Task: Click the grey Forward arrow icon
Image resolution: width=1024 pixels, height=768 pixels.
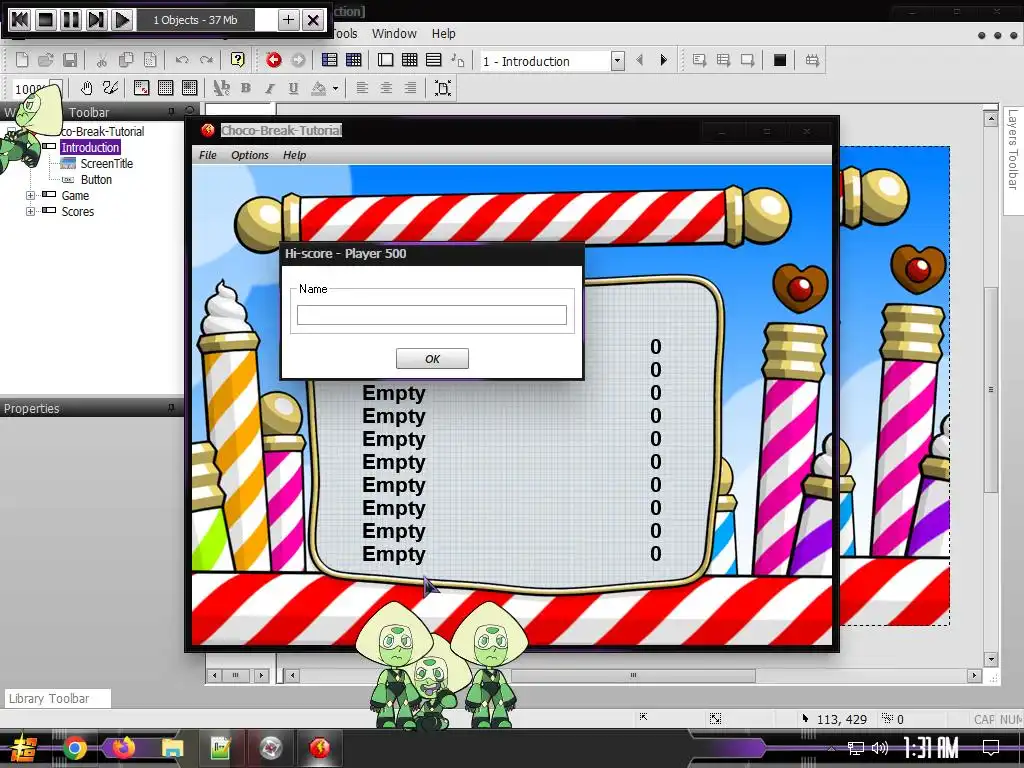Action: pyautogui.click(x=298, y=60)
